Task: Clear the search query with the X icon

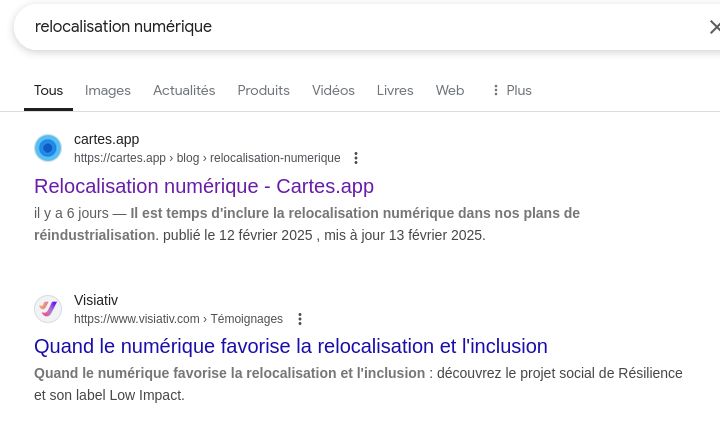Action: click(x=714, y=27)
